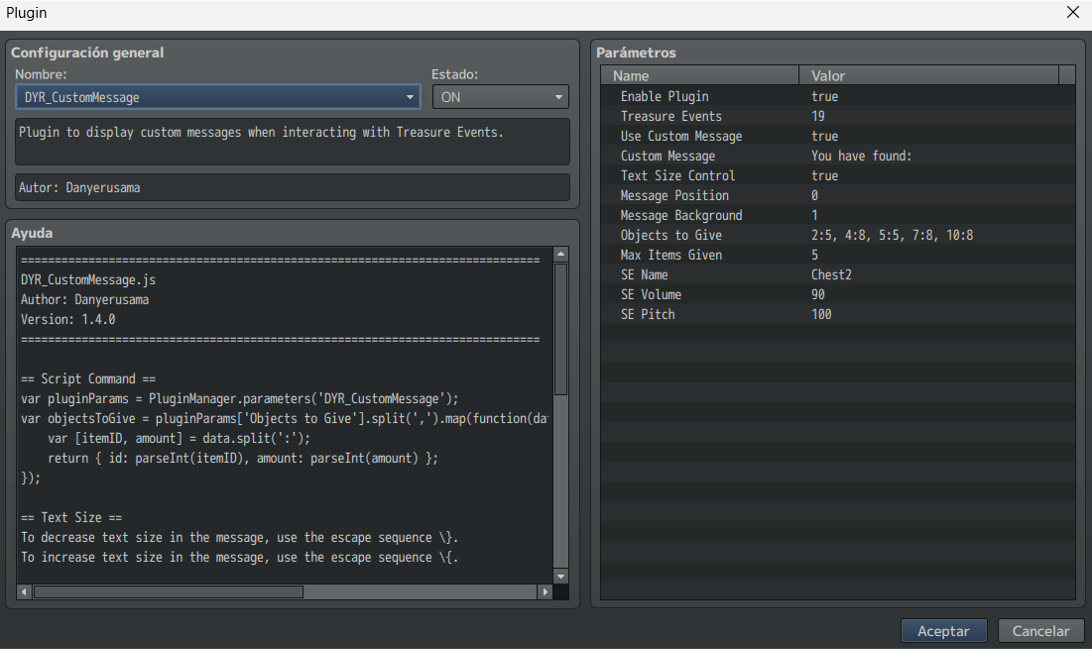The height and width of the screenshot is (649, 1092).
Task: Select the Text Size Control parameter
Action: point(700,175)
